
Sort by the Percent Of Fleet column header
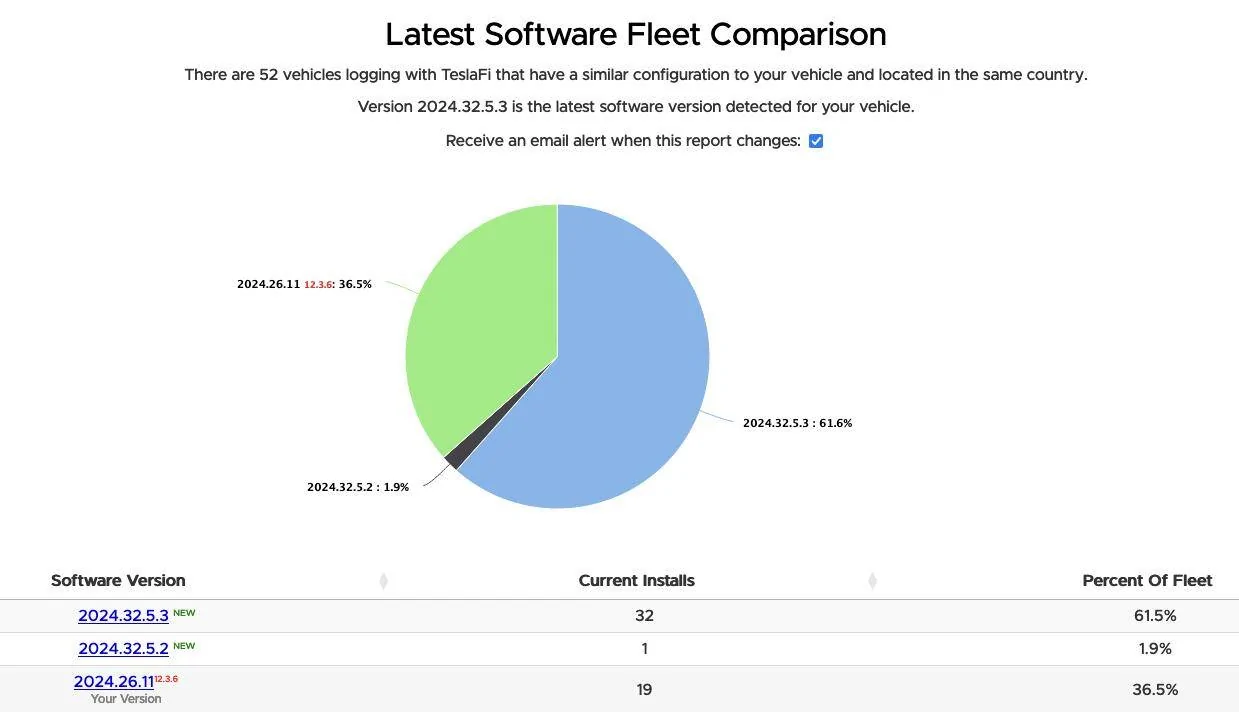pos(1147,580)
